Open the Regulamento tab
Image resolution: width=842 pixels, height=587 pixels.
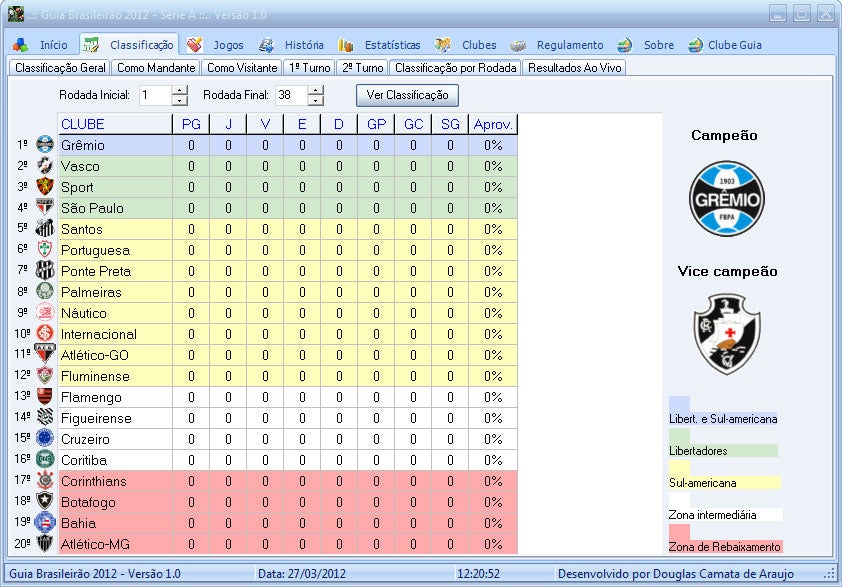[557, 45]
